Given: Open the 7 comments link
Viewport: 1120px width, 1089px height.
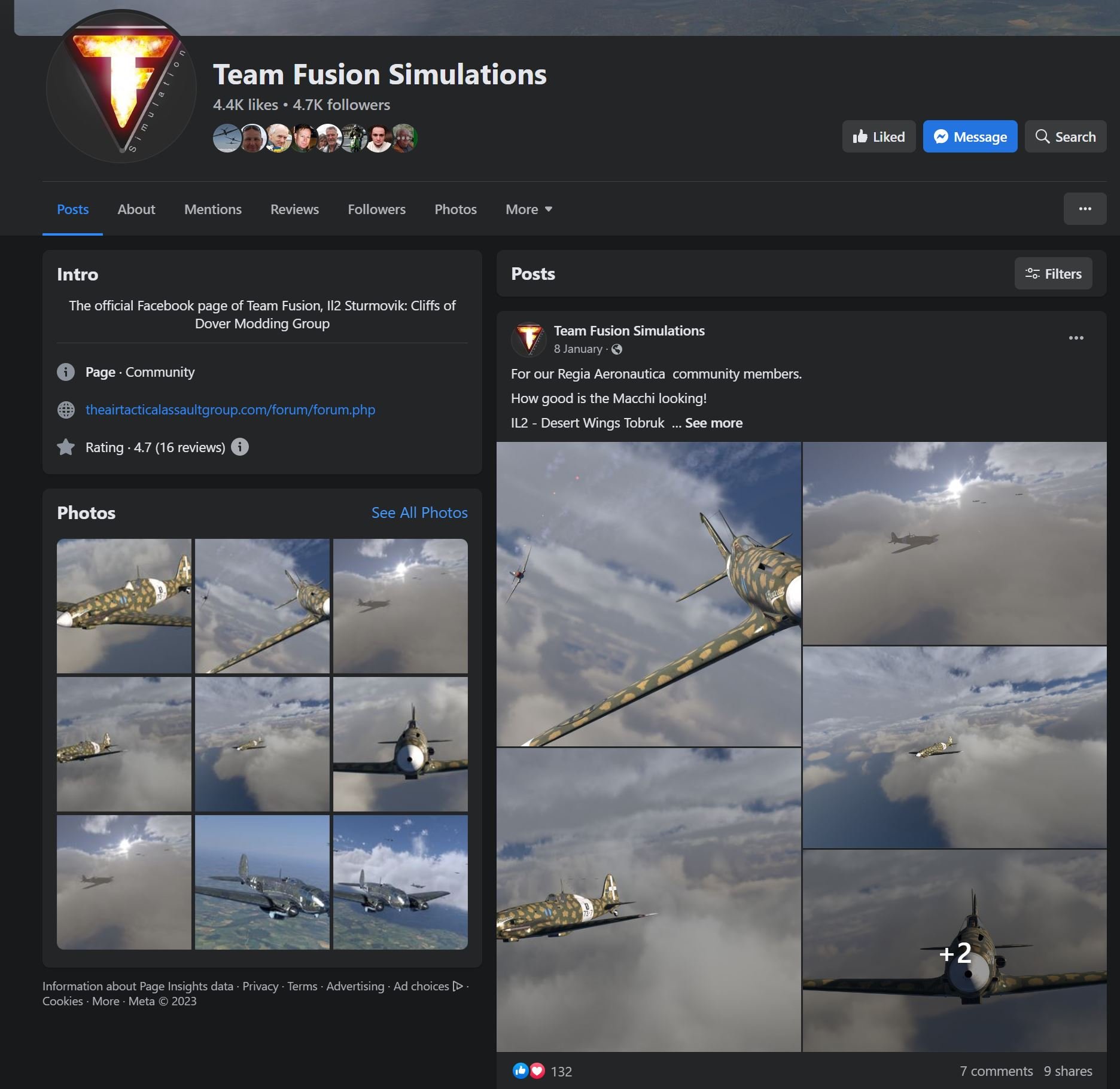Looking at the screenshot, I should click(x=996, y=1071).
